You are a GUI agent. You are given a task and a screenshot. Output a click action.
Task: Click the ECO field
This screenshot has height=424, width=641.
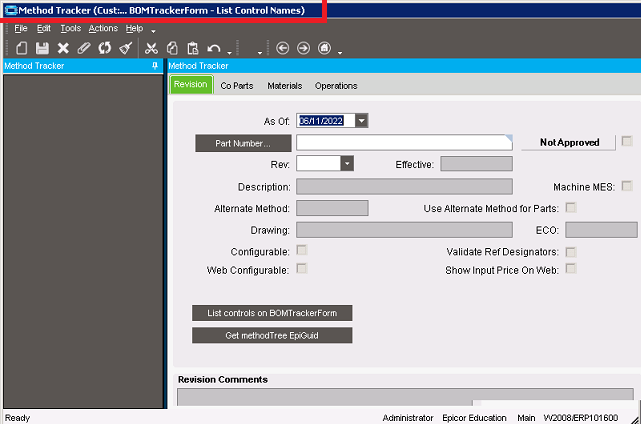click(601, 230)
